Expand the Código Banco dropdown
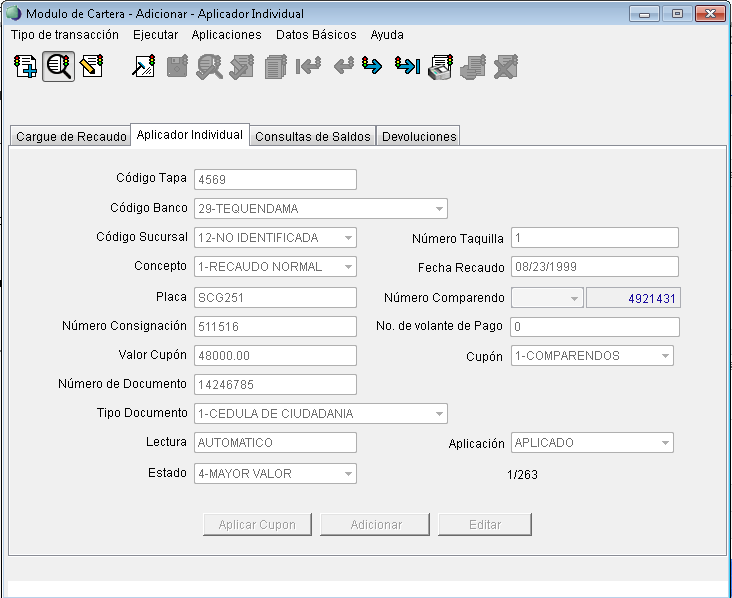The width and height of the screenshot is (732, 598). pyautogui.click(x=439, y=209)
